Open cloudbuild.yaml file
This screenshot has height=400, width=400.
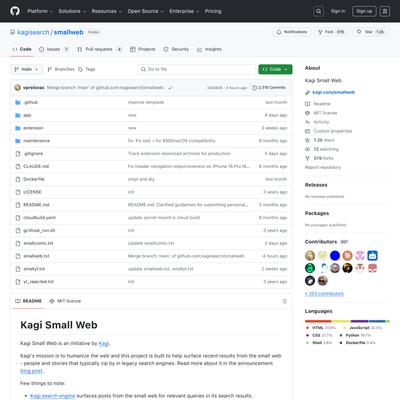(39, 218)
